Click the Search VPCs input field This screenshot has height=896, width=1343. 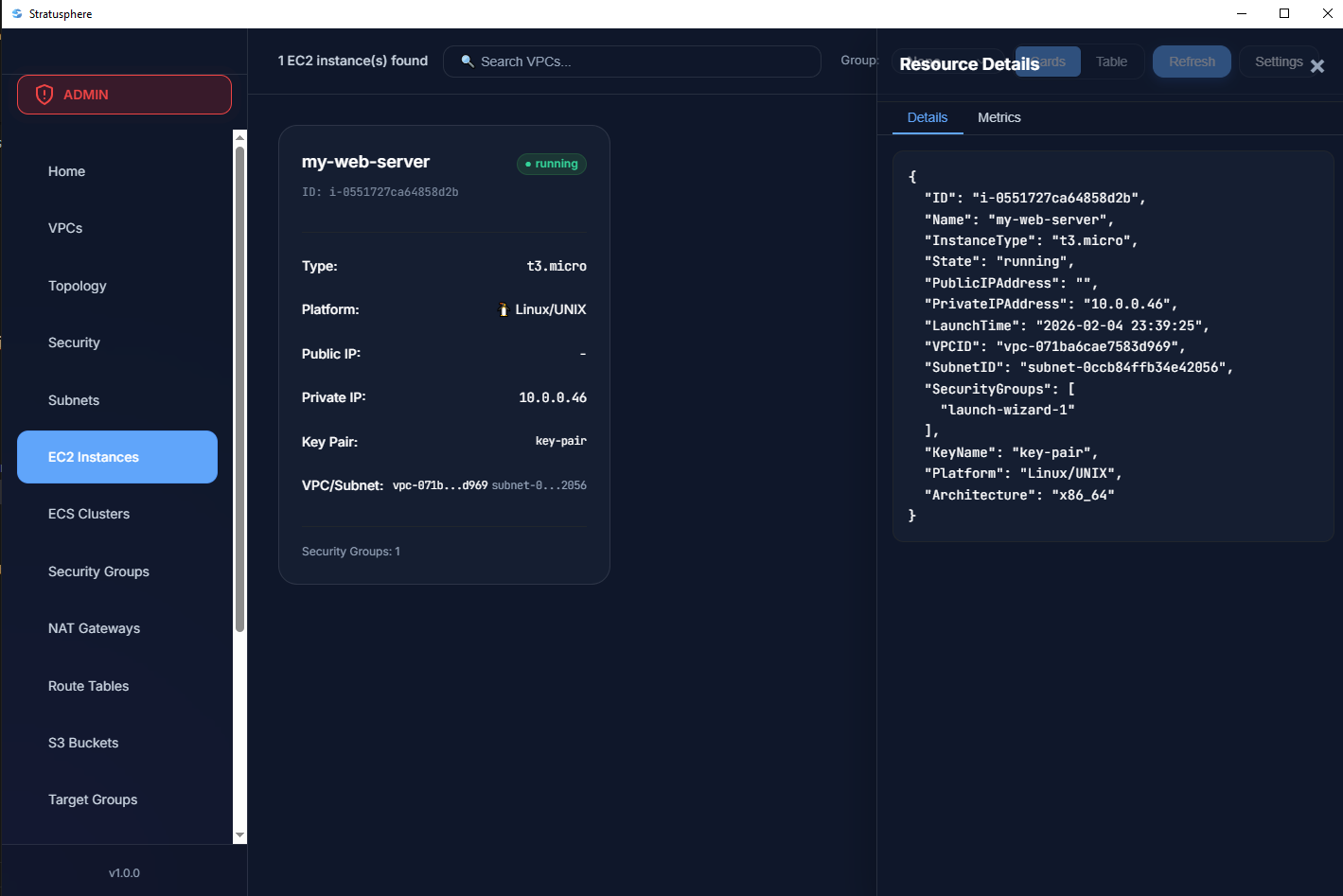644,61
